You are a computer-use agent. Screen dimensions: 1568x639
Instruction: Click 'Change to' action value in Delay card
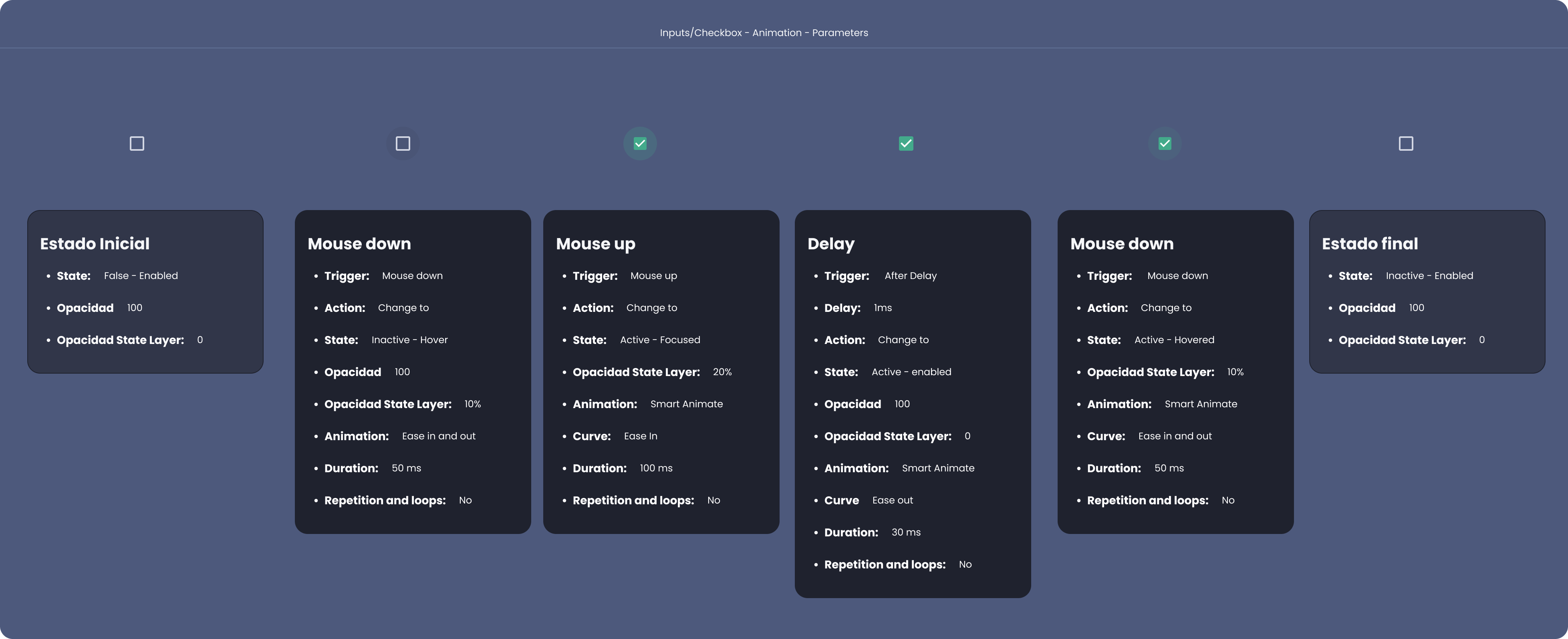coord(903,340)
